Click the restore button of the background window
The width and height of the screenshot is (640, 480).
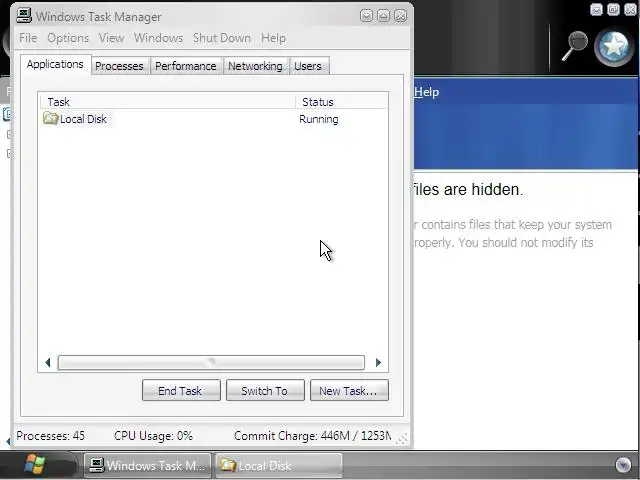coord(613,9)
